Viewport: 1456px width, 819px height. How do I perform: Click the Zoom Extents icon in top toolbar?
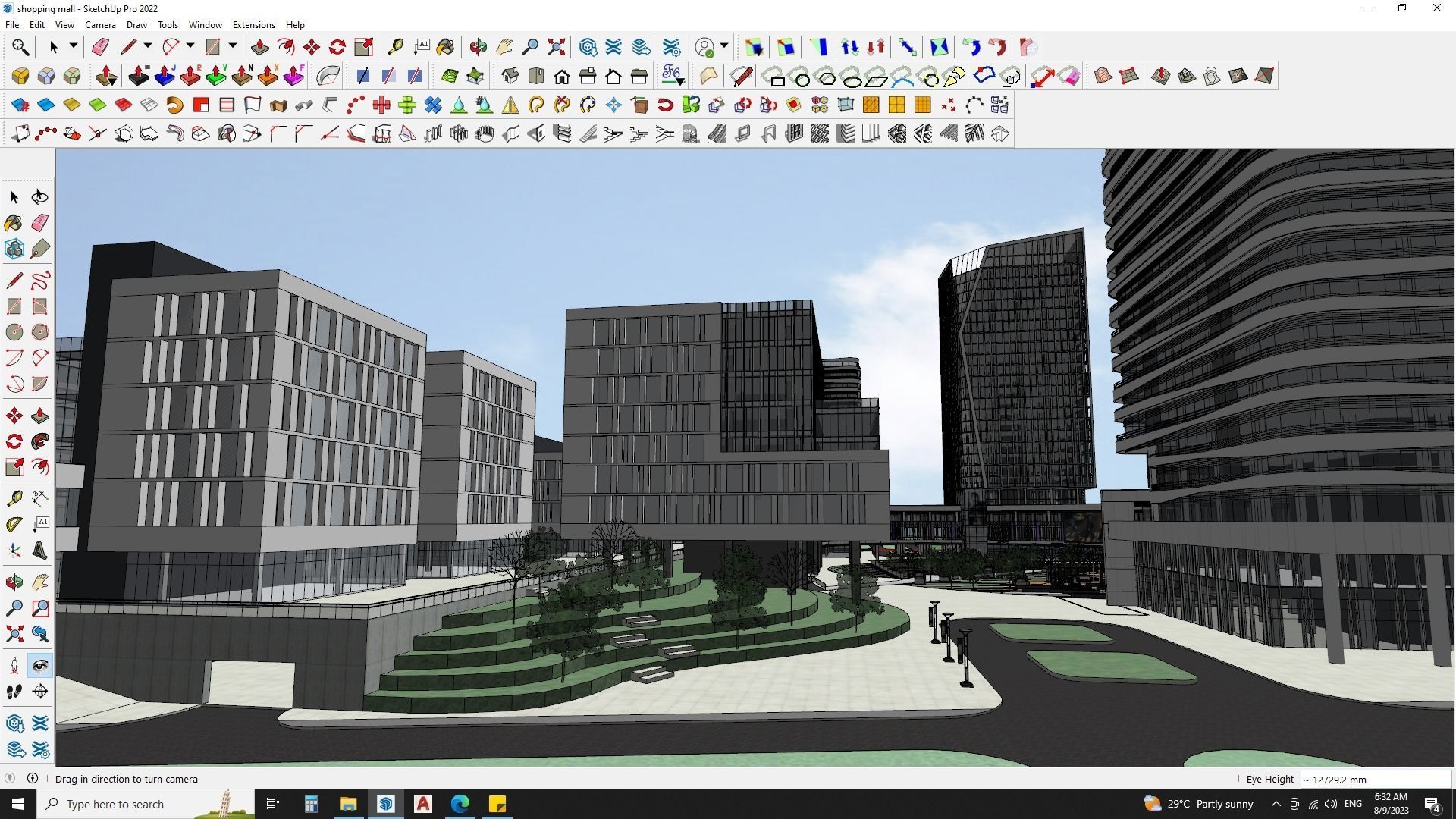(x=557, y=47)
